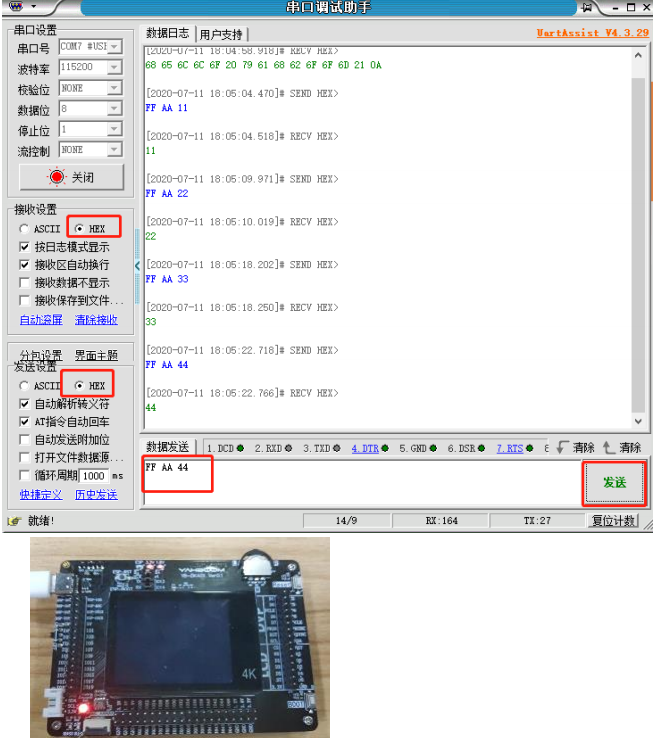Click the window resize grip

[648, 524]
